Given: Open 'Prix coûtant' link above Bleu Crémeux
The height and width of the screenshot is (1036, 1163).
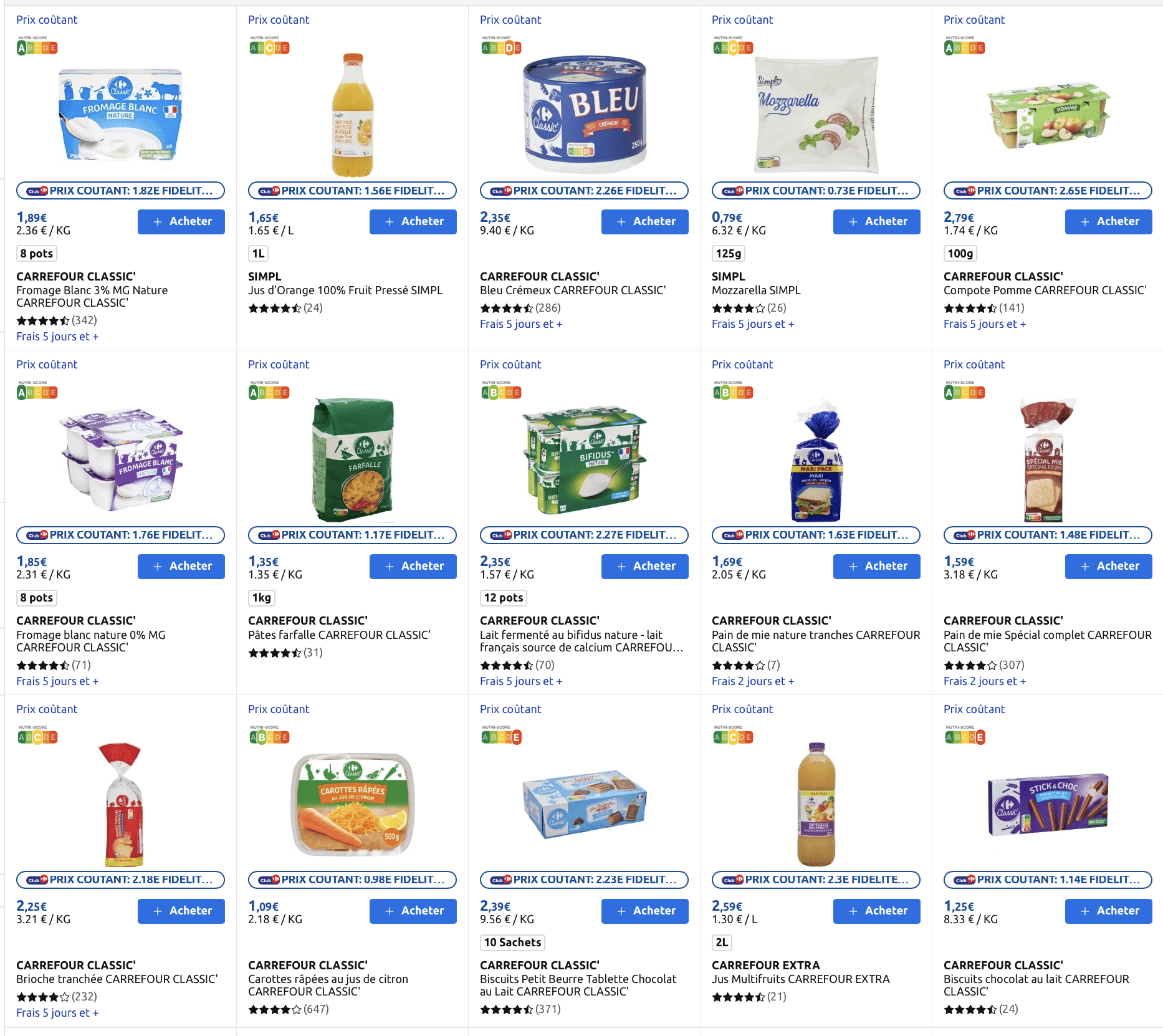Looking at the screenshot, I should [510, 20].
